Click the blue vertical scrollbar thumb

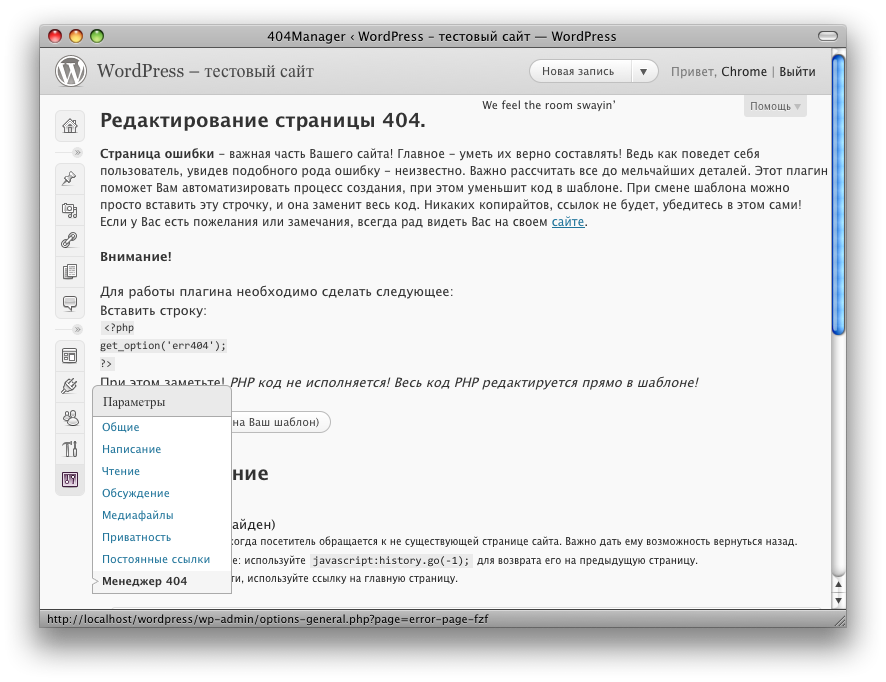click(x=839, y=193)
